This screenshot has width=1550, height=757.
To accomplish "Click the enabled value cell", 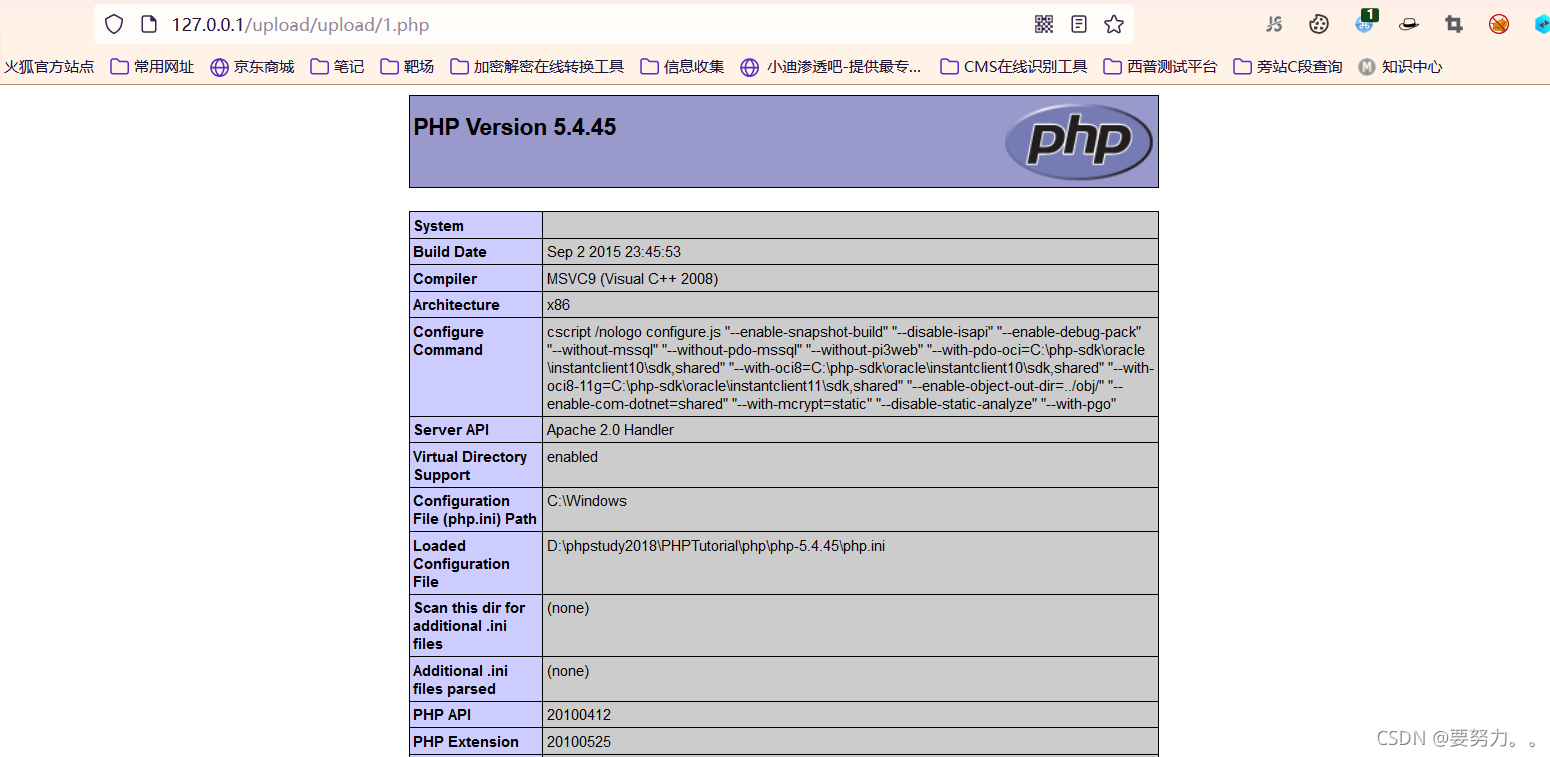I will (x=850, y=466).
